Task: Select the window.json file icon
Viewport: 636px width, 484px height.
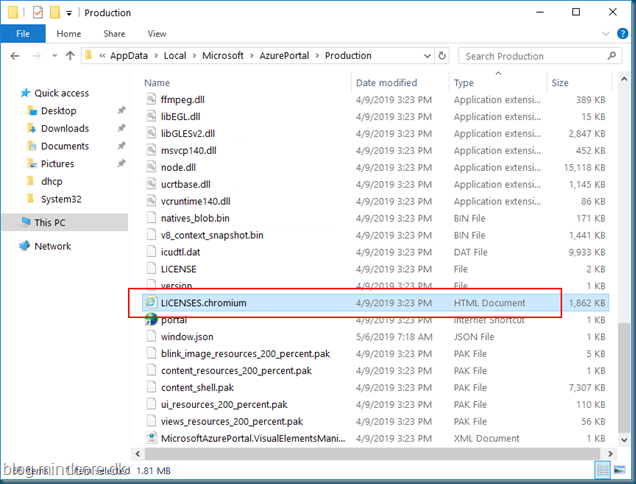Action: point(151,337)
